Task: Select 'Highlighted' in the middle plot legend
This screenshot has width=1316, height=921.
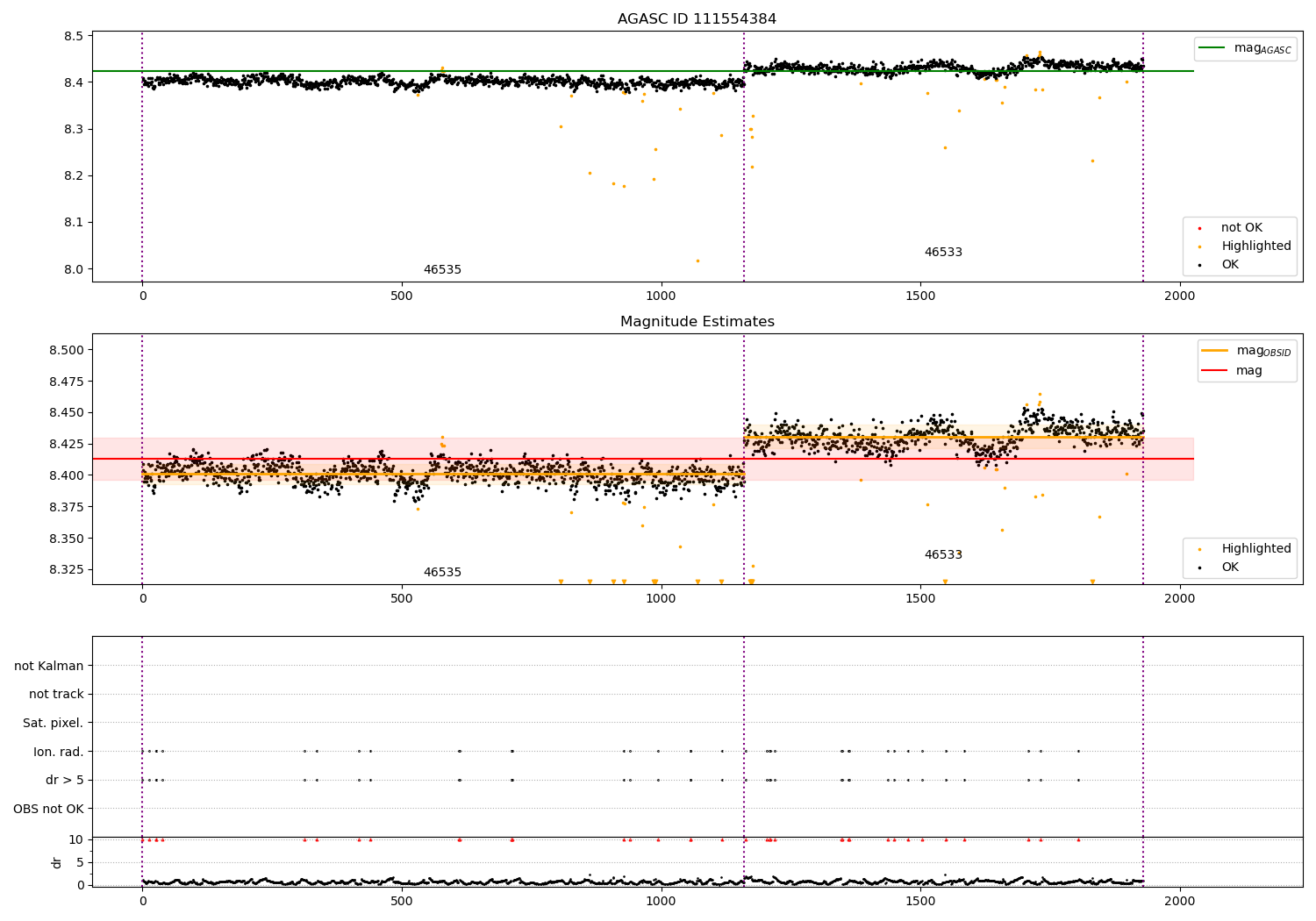Action: 1256,549
